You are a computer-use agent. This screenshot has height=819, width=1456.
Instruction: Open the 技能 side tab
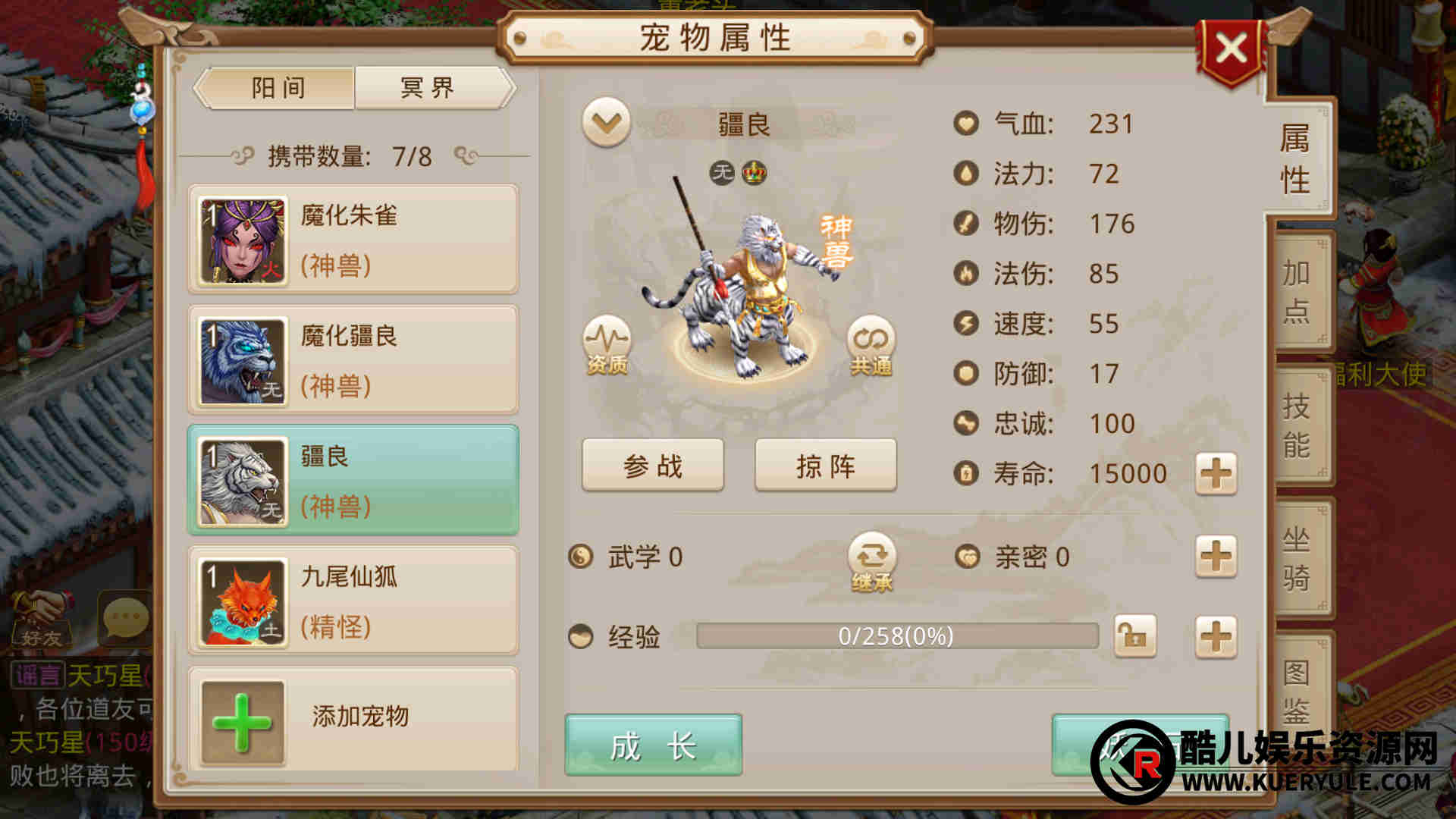[x=1298, y=425]
